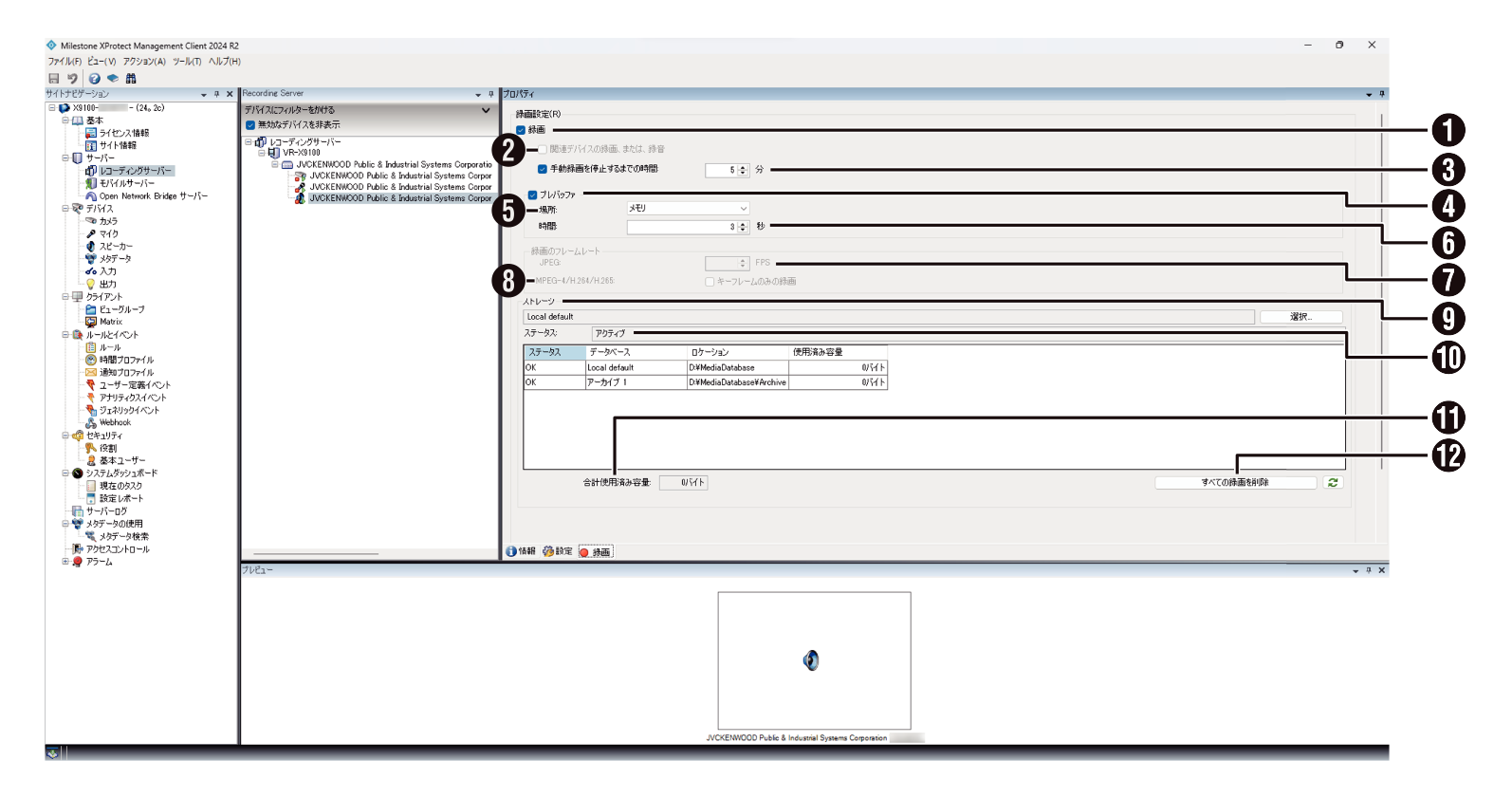Click the 役割 roles keys icon
Image resolution: width=1512 pixels, height=798 pixels.
pyautogui.click(x=91, y=448)
